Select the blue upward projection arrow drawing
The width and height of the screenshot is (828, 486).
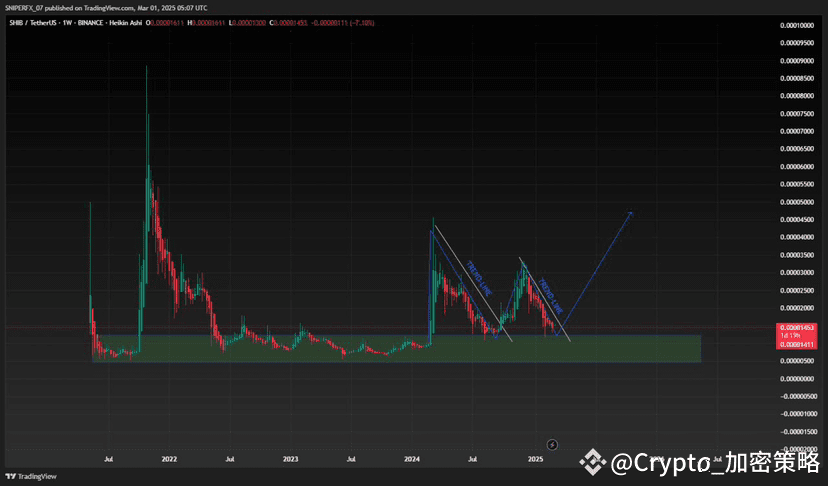pyautogui.click(x=594, y=274)
